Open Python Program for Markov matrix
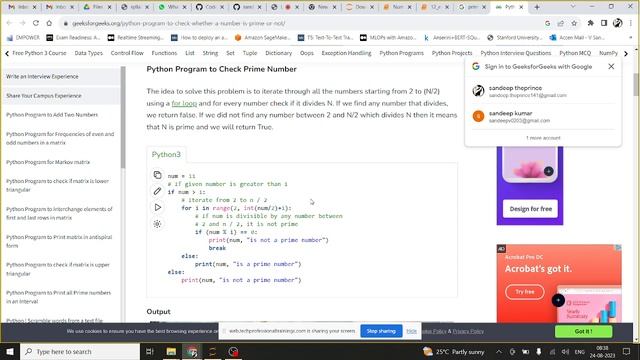The image size is (640, 360). point(48,162)
